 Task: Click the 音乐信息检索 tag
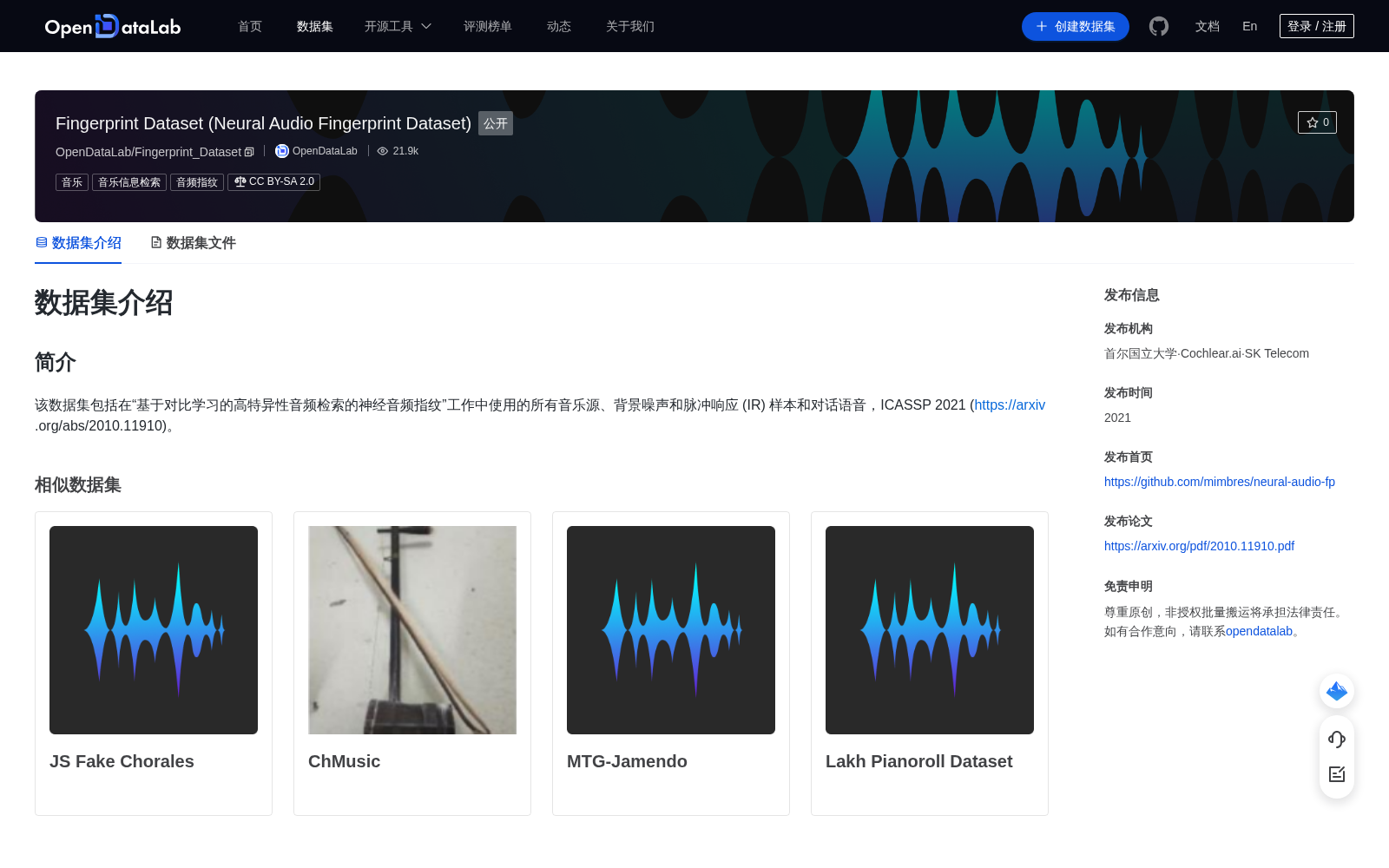point(129,181)
